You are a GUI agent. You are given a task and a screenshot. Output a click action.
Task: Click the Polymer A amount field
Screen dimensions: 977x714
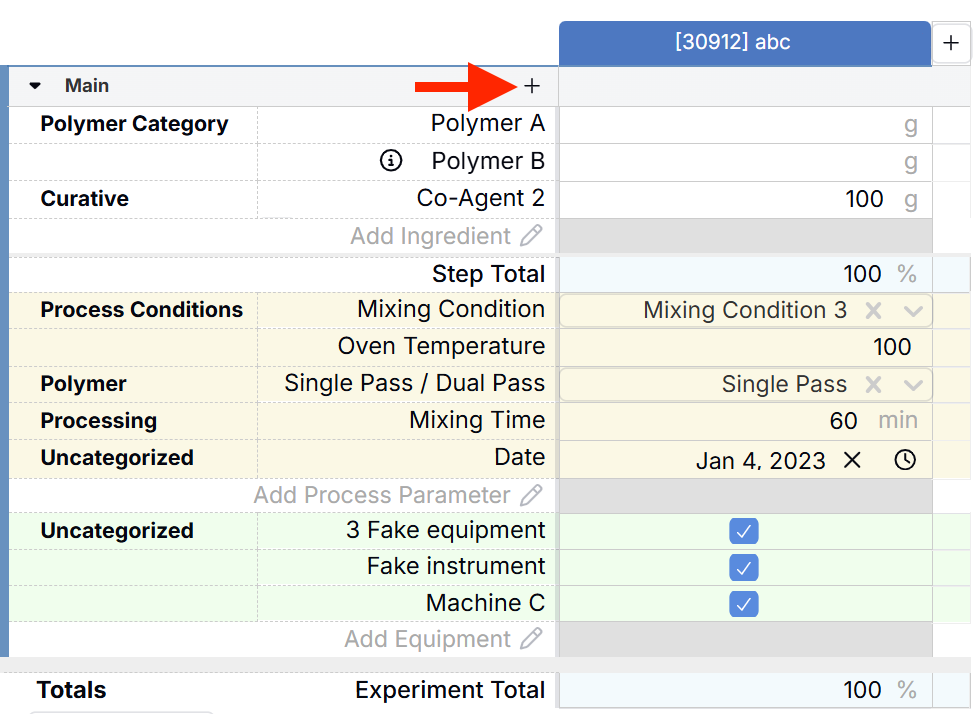tap(745, 125)
